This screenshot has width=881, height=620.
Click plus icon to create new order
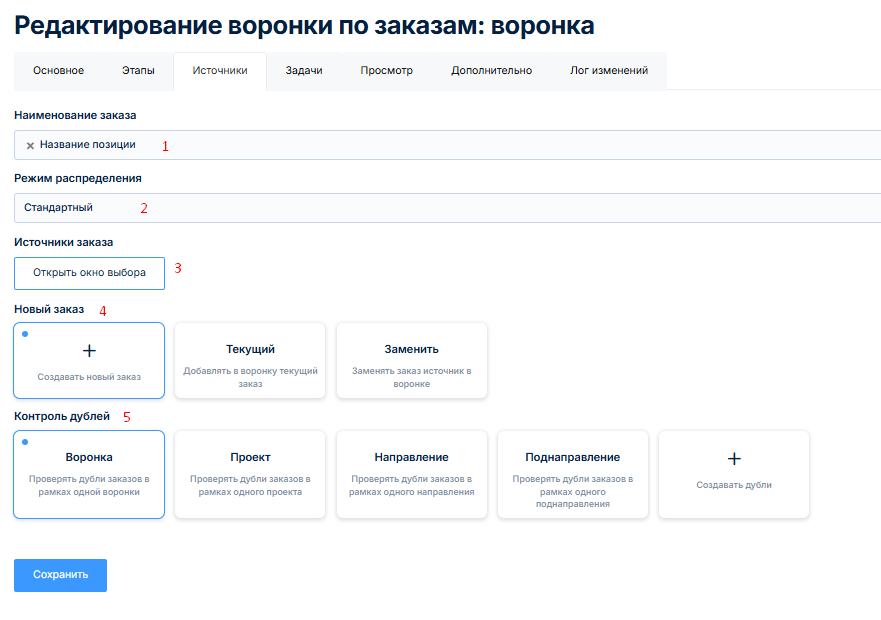click(89, 351)
